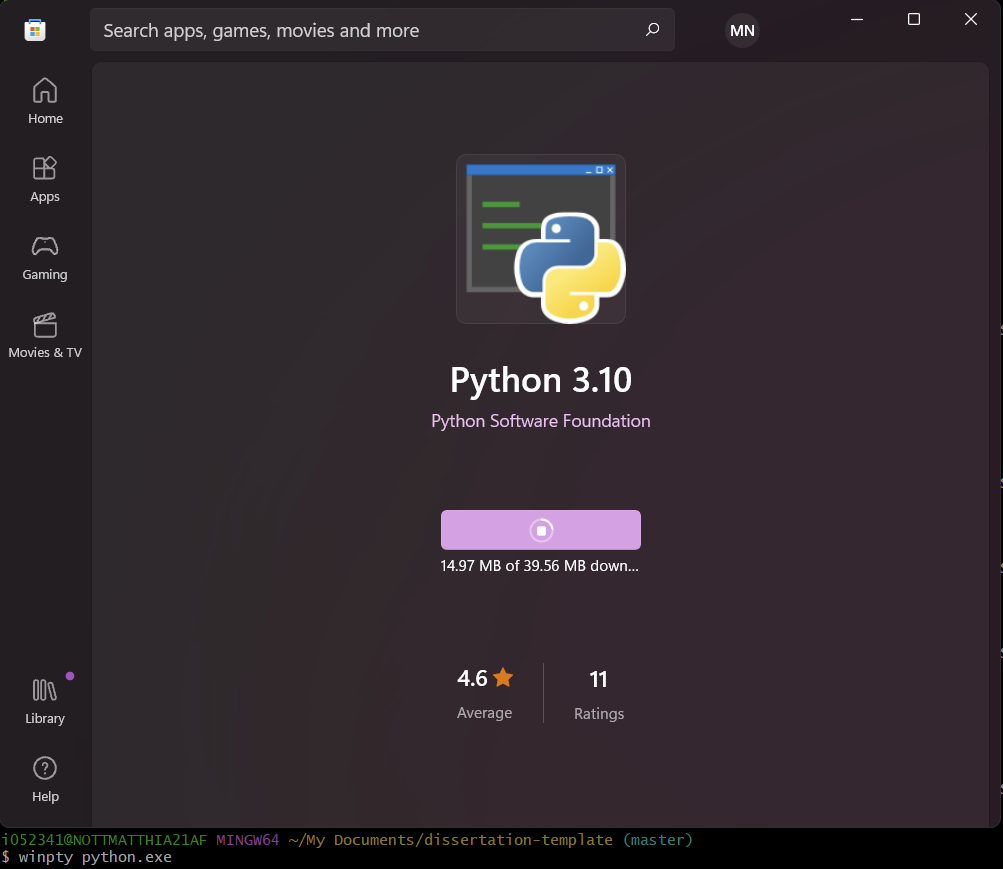Image resolution: width=1003 pixels, height=869 pixels.
Task: Open Python Software Foundation publisher link
Action: coord(541,421)
